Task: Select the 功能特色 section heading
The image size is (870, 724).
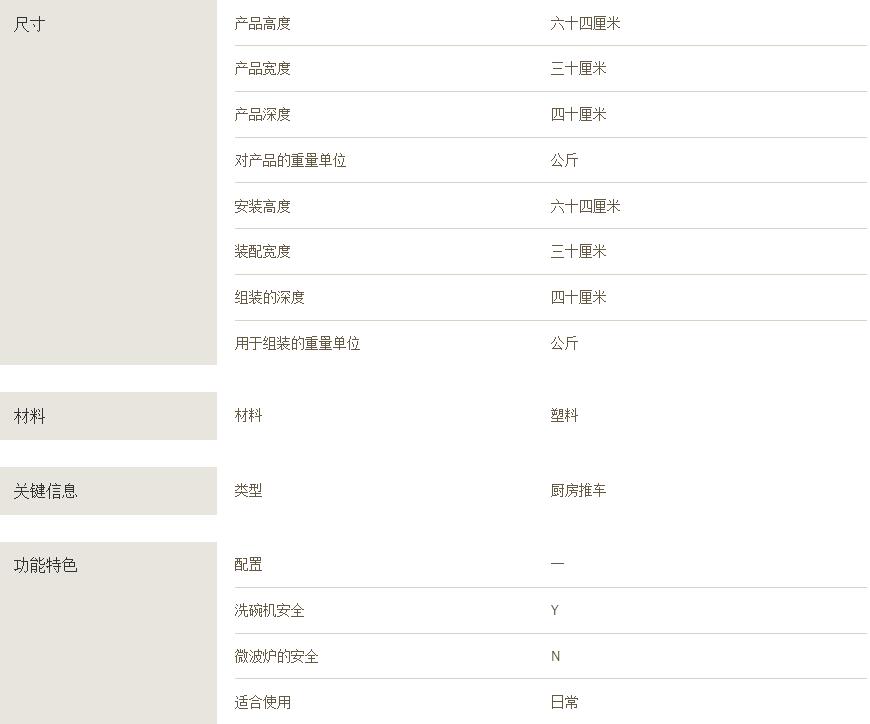Action: pyautogui.click(x=45, y=566)
